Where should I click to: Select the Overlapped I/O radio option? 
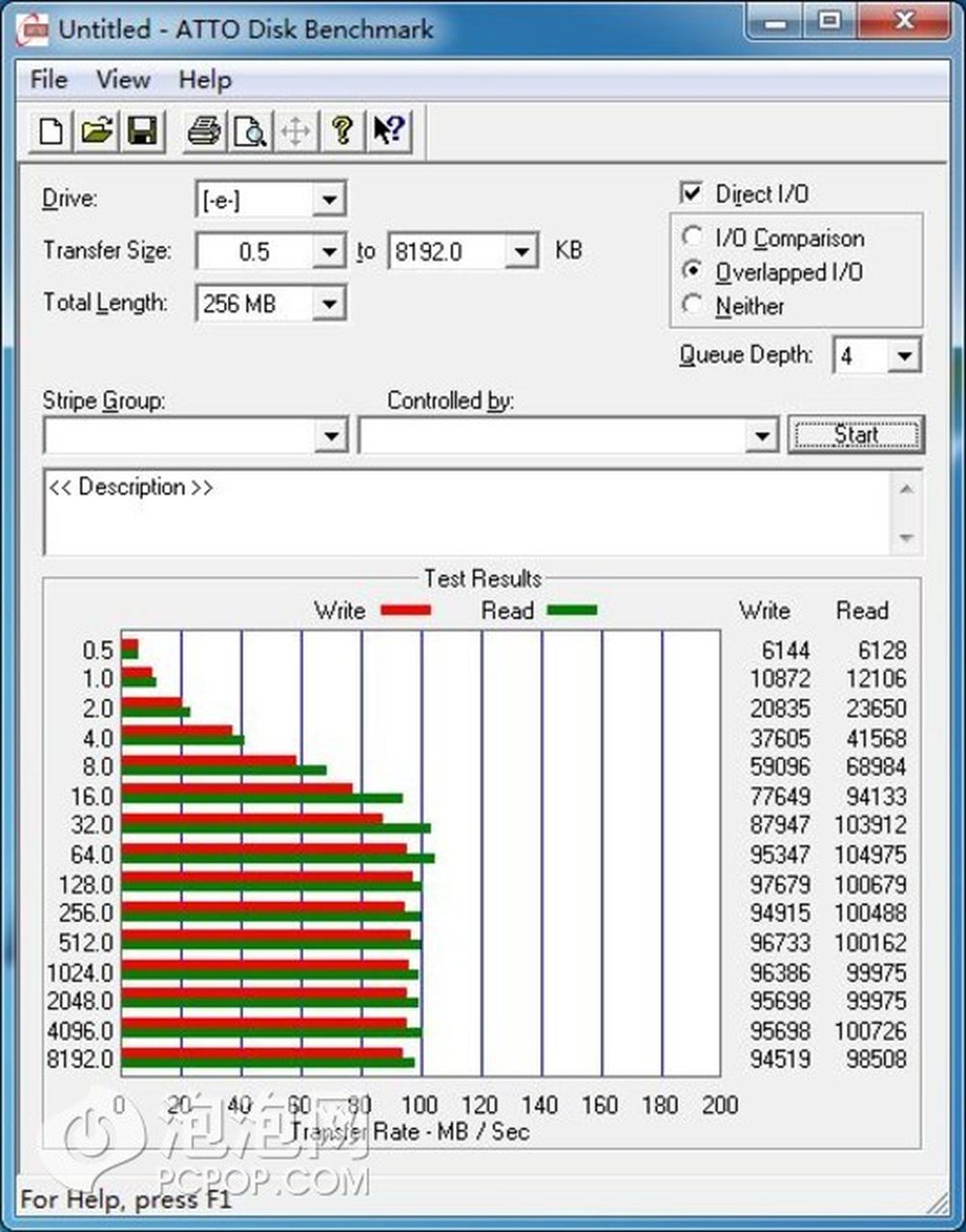(x=692, y=270)
